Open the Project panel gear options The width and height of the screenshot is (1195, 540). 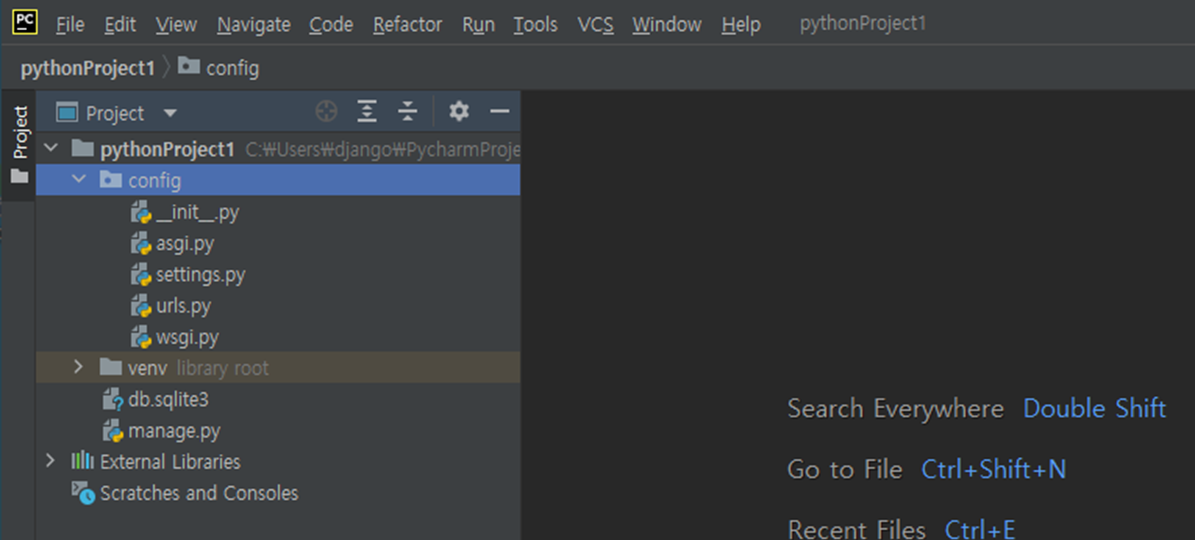coord(459,112)
